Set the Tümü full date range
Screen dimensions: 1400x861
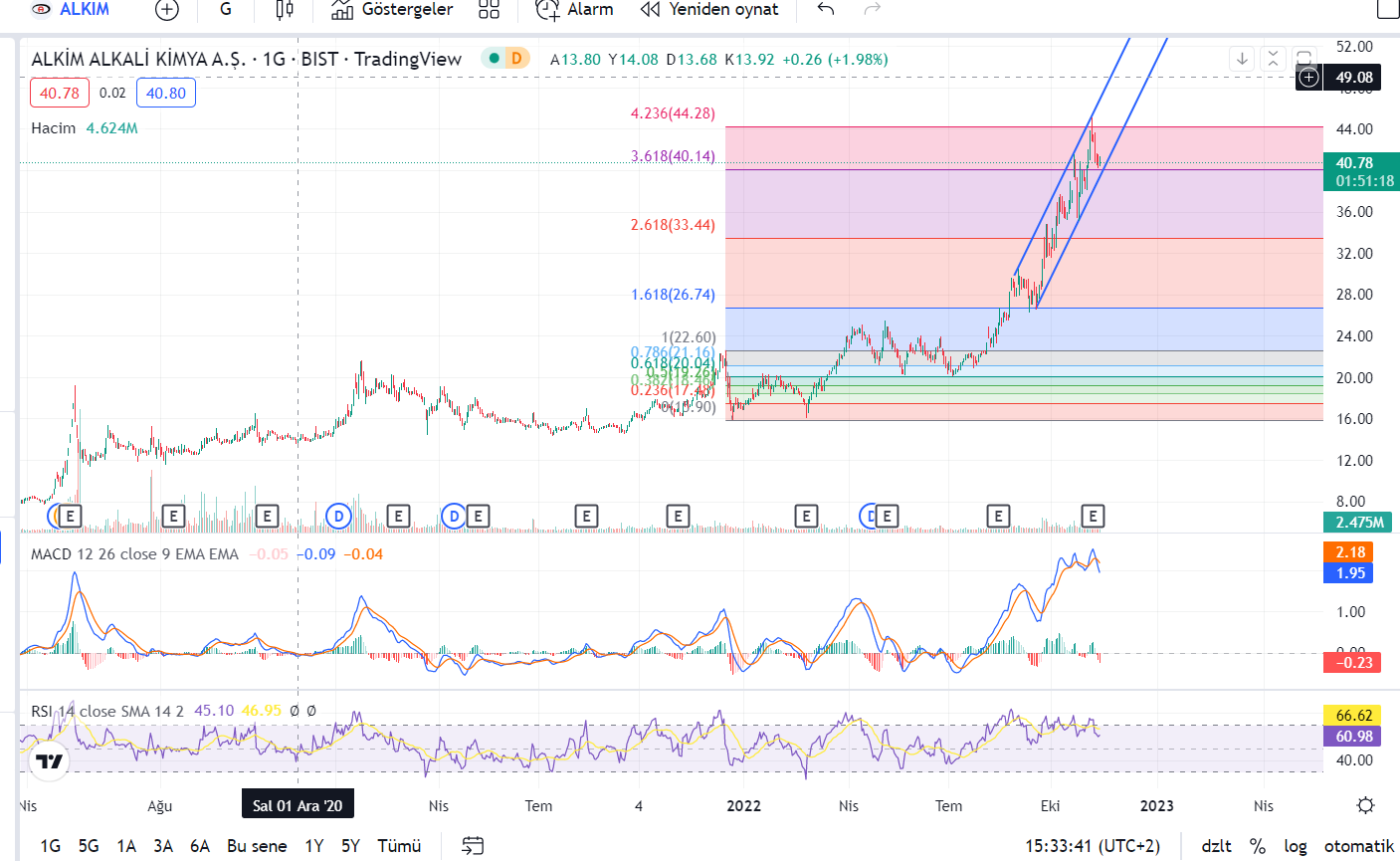[399, 846]
